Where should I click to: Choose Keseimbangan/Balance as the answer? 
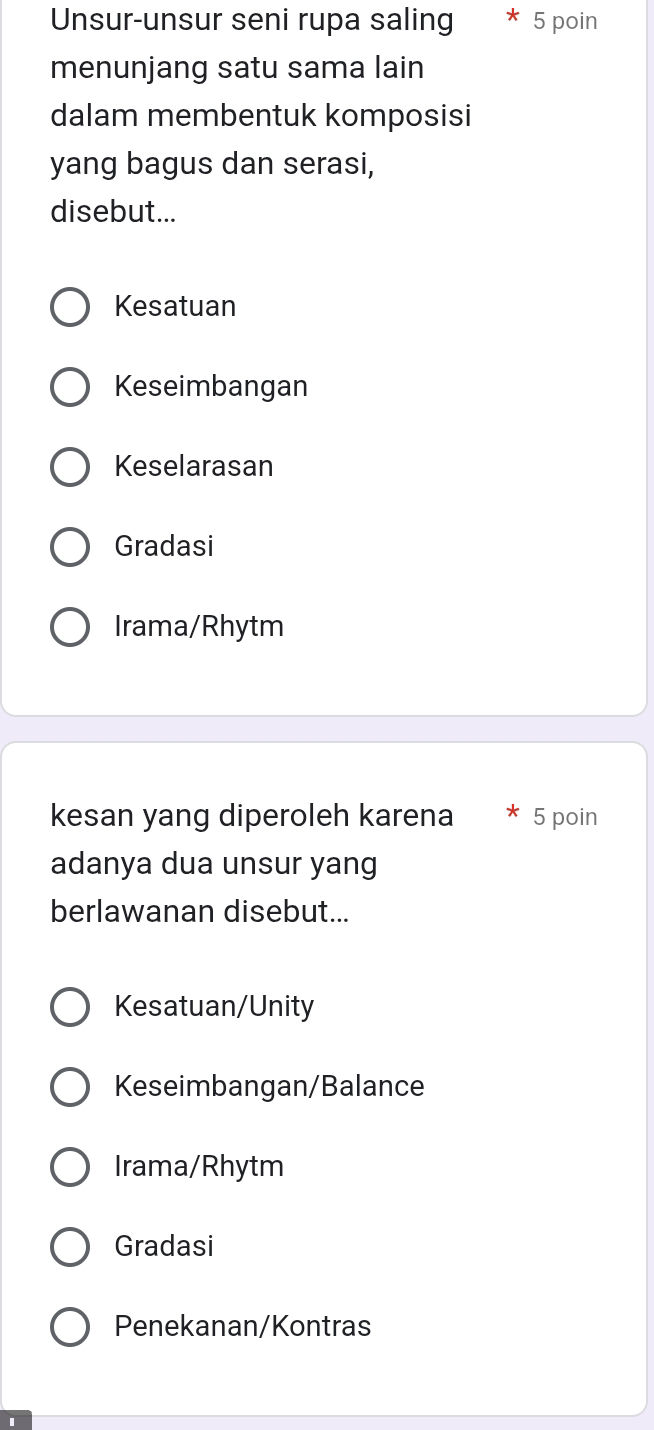tap(70, 1087)
